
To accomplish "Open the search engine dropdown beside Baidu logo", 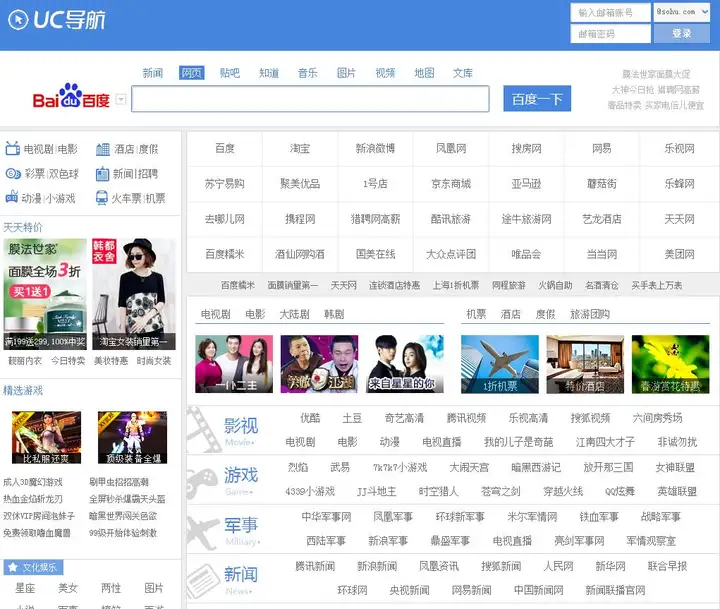I will 120,99.
